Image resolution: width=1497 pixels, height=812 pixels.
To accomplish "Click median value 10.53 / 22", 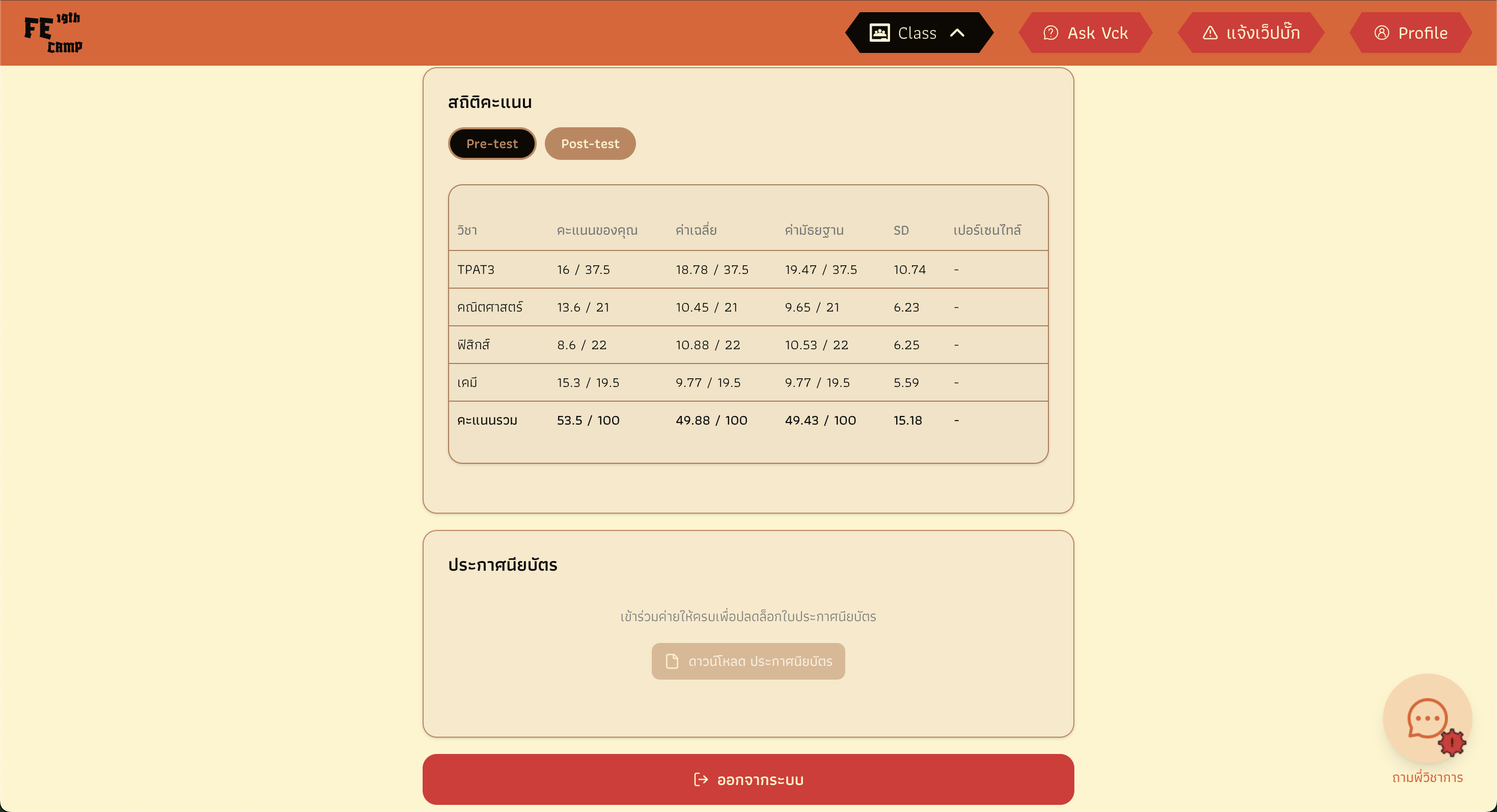I will 817,345.
